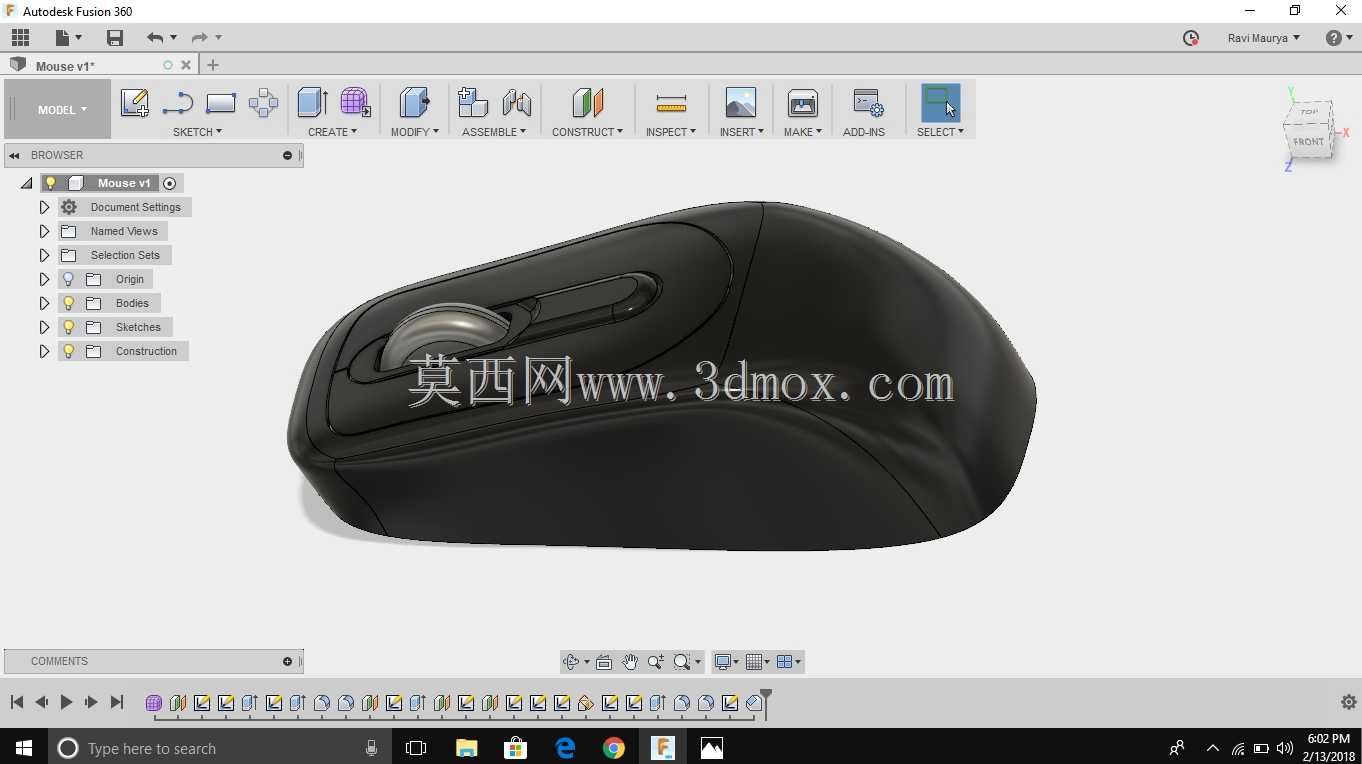Click the activate radio beside Mouse v1
This screenshot has width=1362, height=764.
(169, 183)
